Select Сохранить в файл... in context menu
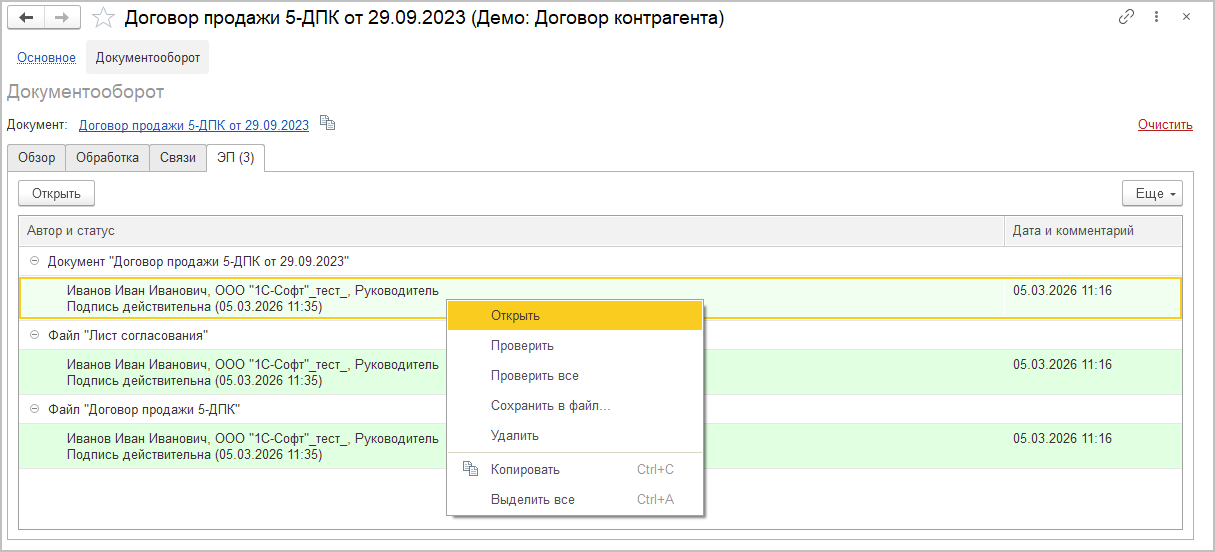Image resolution: width=1215 pixels, height=552 pixels. tap(550, 406)
